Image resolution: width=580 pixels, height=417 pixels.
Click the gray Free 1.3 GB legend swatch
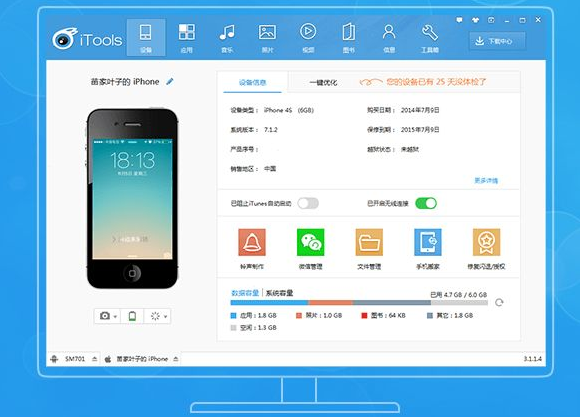coord(233,328)
